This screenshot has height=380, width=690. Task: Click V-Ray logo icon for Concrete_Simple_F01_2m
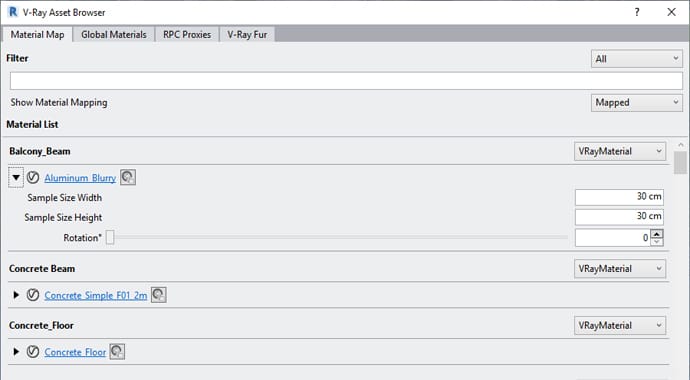(x=33, y=295)
